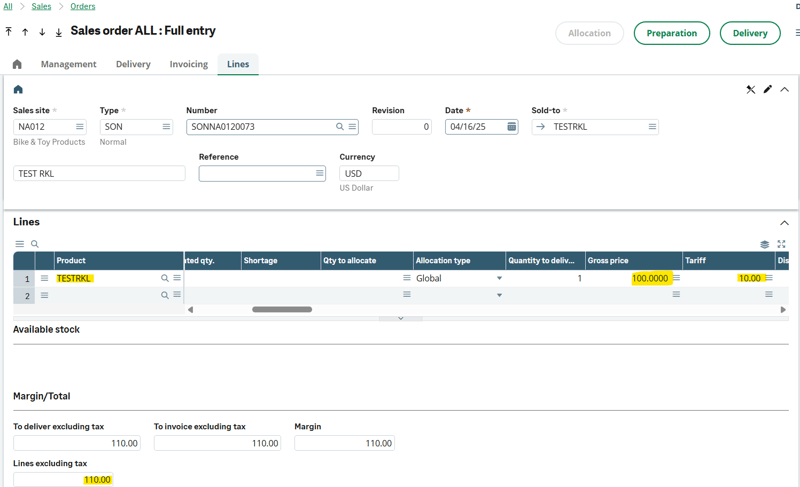This screenshot has width=800, height=487.
Task: Click search icon in Lines grid toolbar
Action: [35, 244]
